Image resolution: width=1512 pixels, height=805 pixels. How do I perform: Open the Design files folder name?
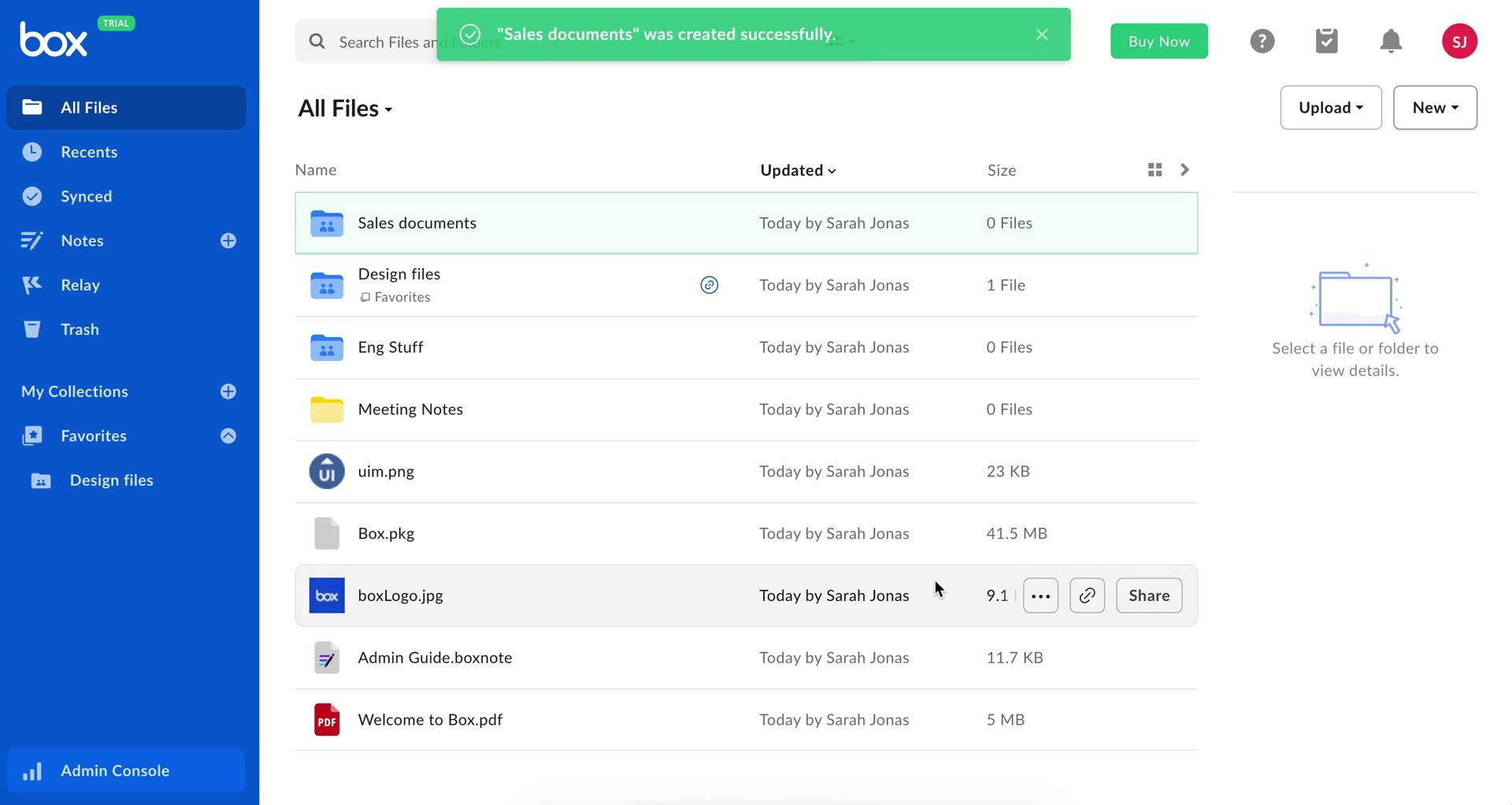pyautogui.click(x=398, y=274)
